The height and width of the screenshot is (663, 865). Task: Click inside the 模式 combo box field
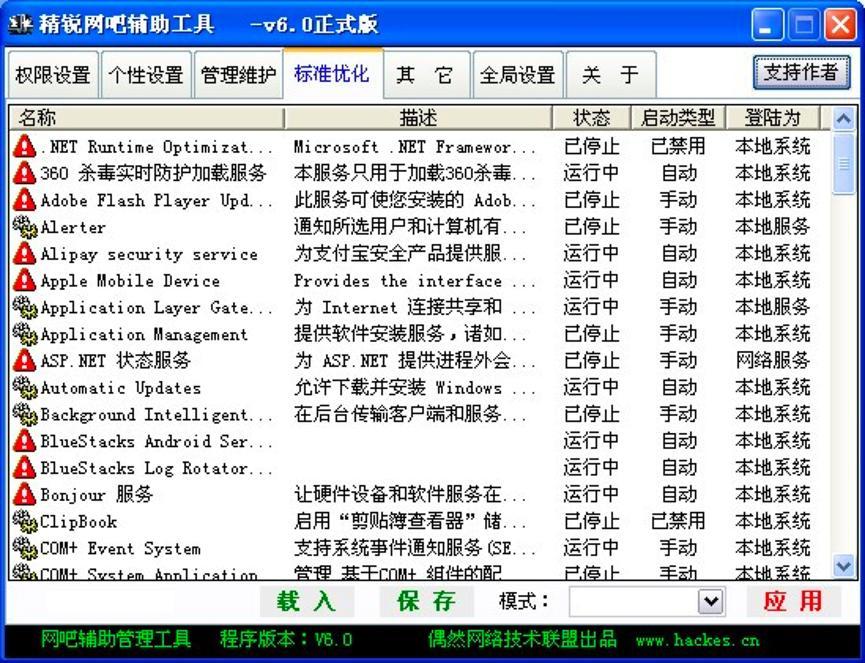click(633, 601)
